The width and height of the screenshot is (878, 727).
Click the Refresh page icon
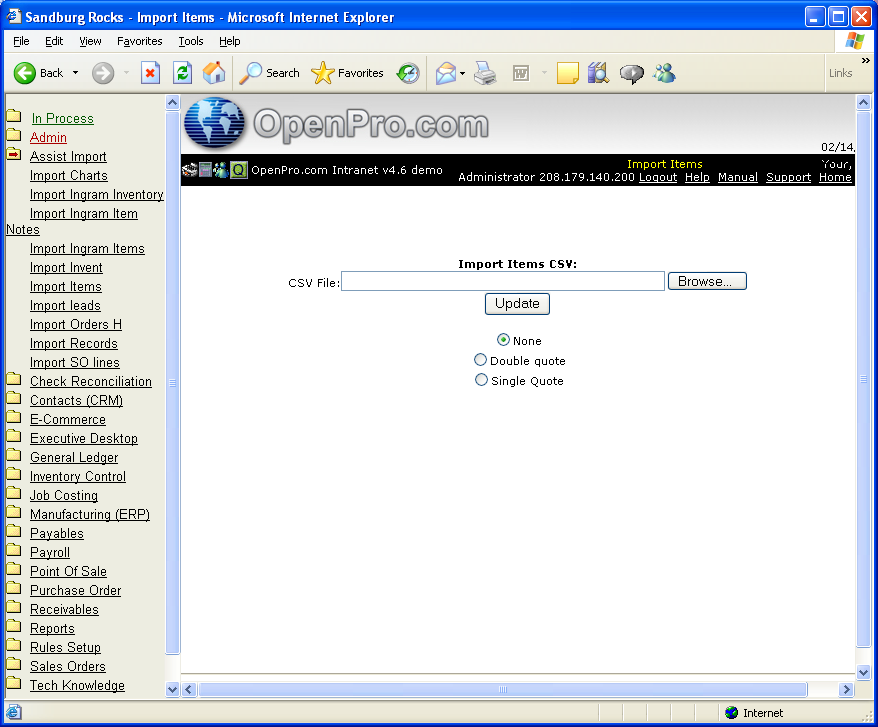(x=182, y=73)
